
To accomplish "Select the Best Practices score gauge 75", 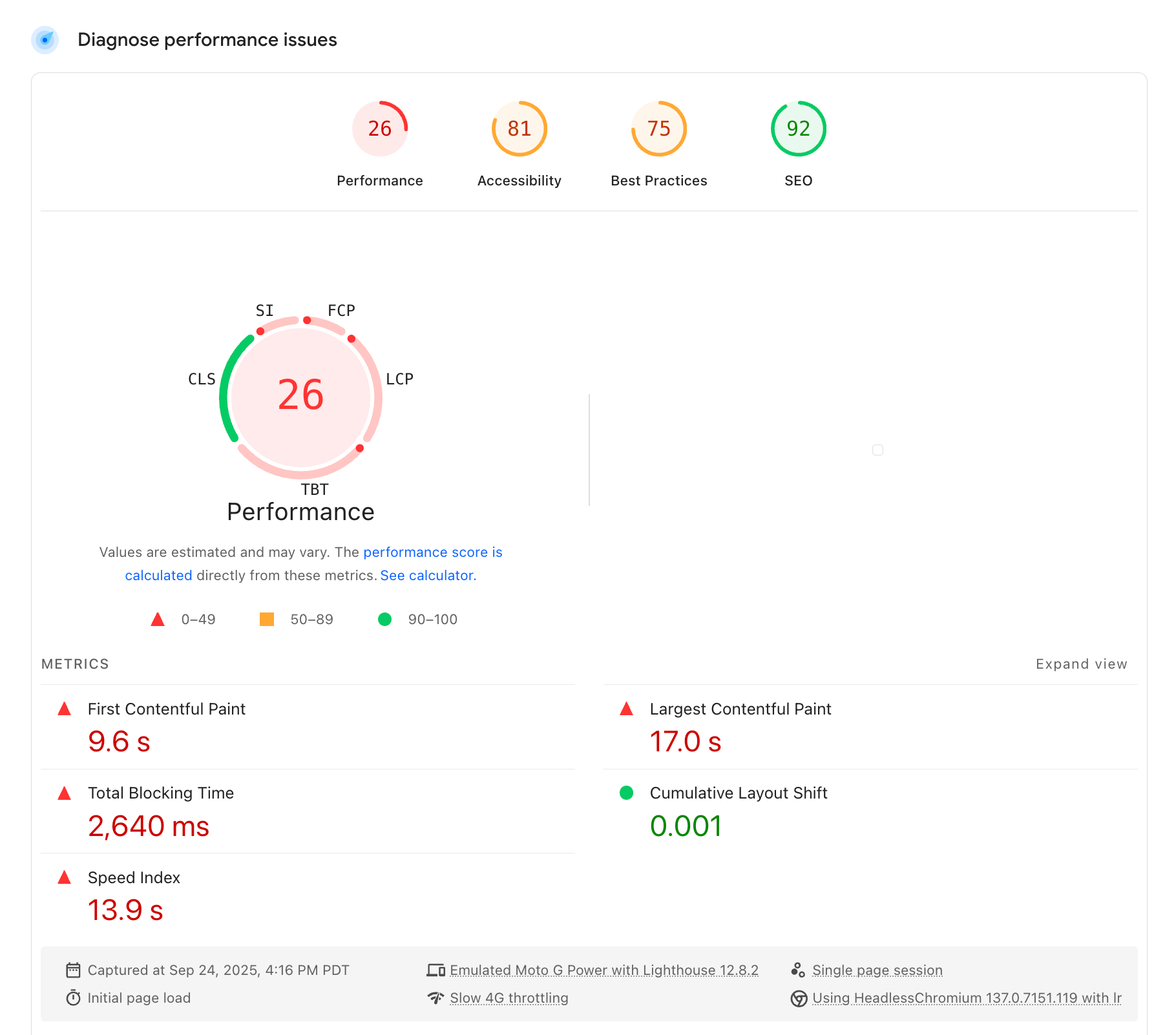I will (x=658, y=129).
